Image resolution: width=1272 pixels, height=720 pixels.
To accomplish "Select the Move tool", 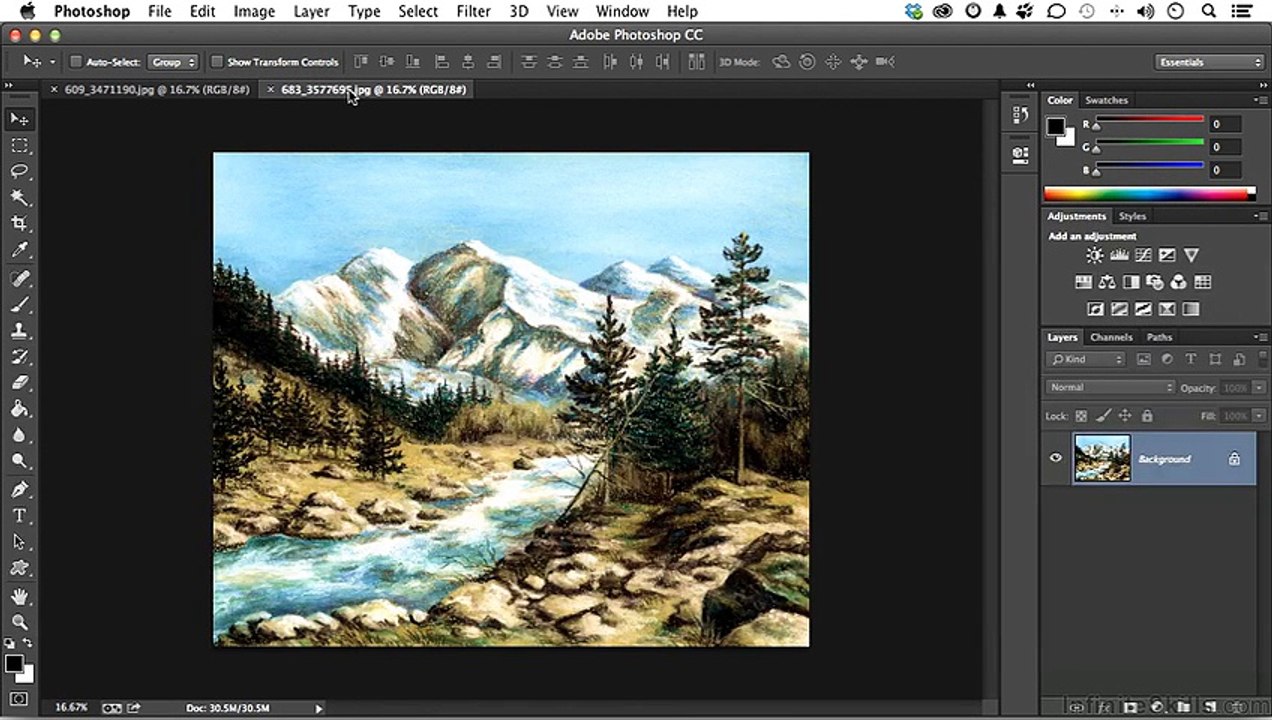I will [x=19, y=119].
